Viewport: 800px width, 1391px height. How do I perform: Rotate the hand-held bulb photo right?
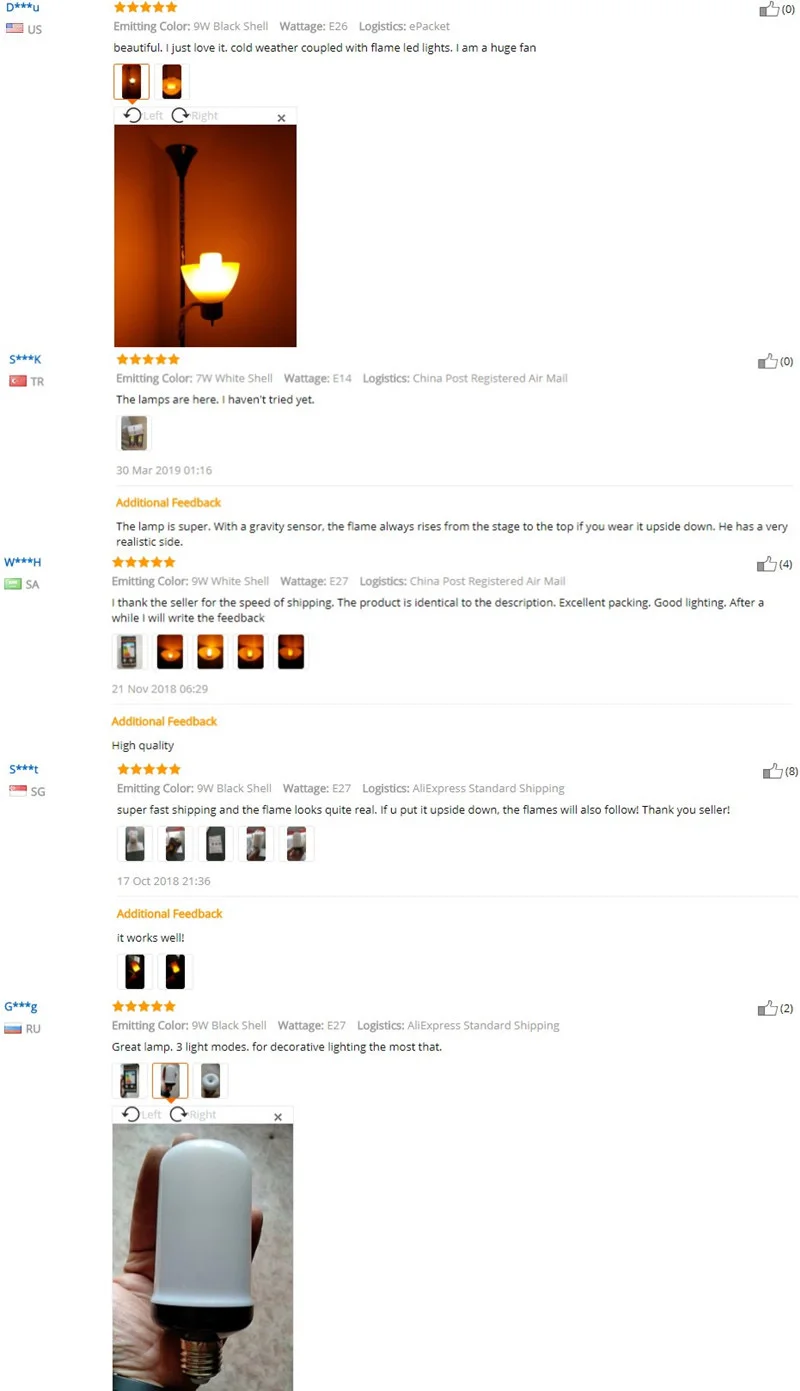(x=192, y=1114)
